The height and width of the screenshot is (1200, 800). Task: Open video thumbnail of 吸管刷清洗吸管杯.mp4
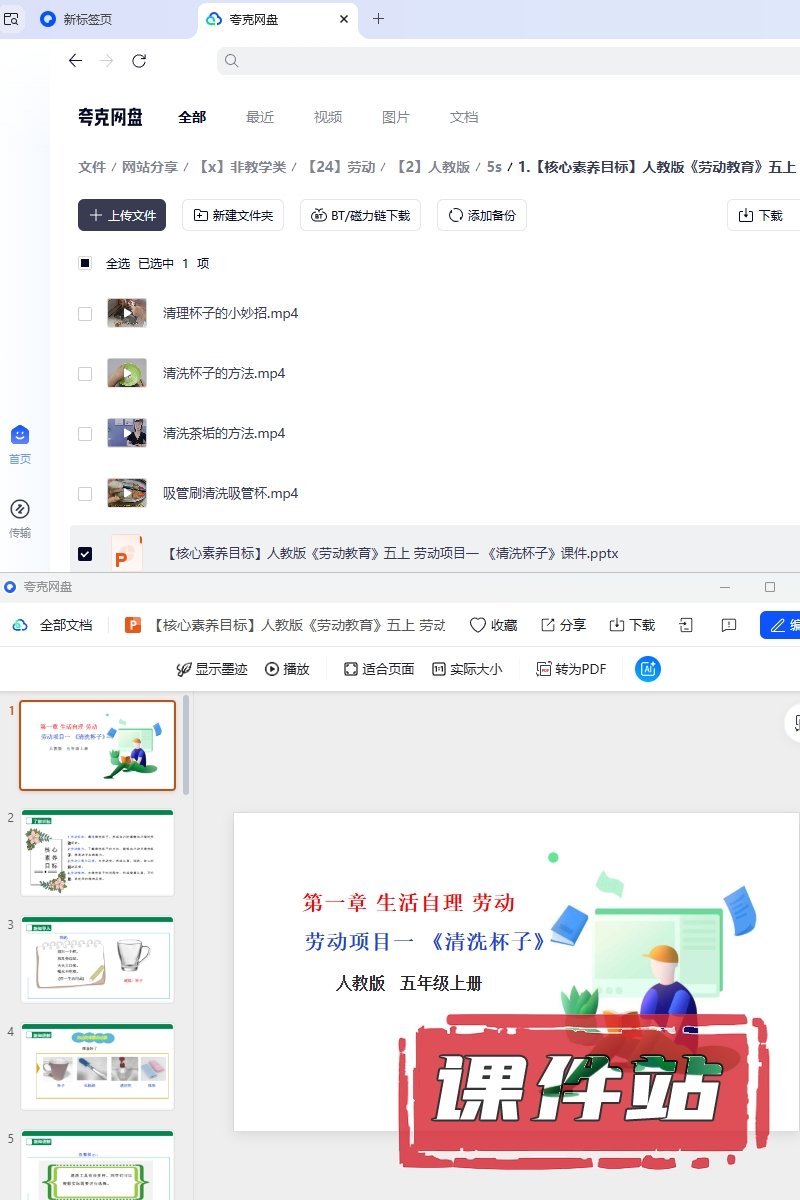click(127, 493)
